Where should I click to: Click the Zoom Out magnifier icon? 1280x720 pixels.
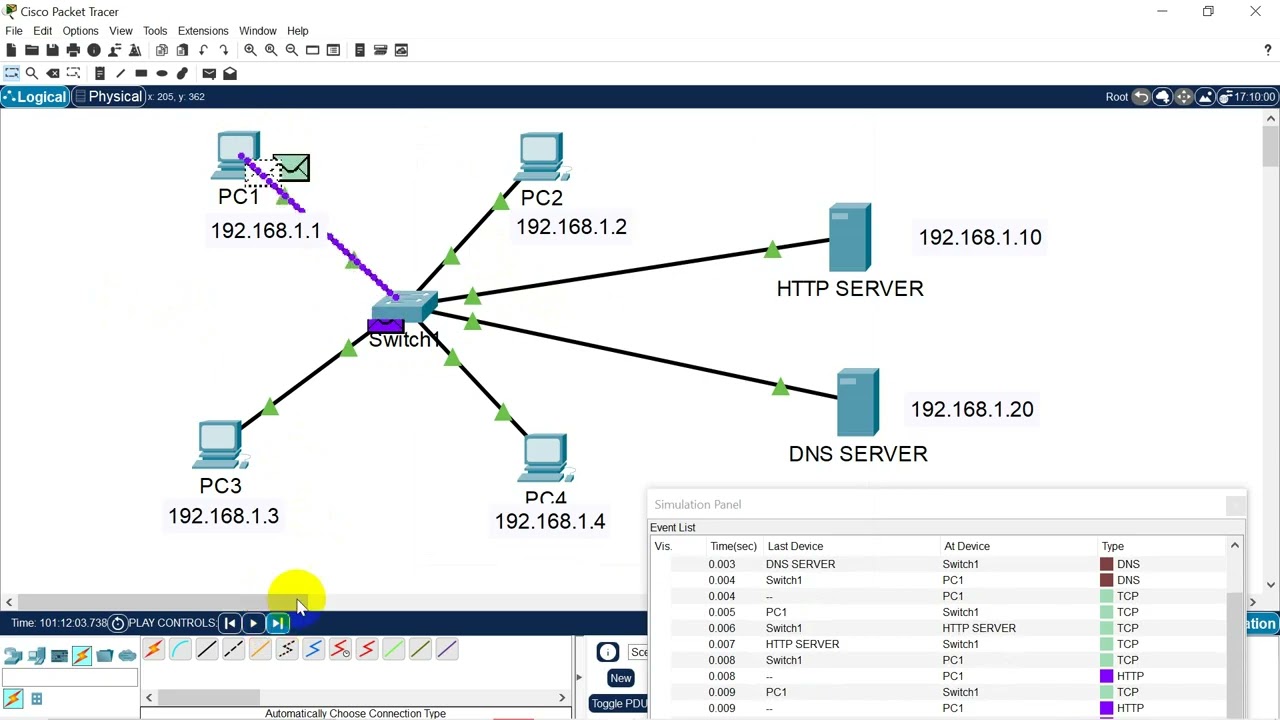point(291,50)
